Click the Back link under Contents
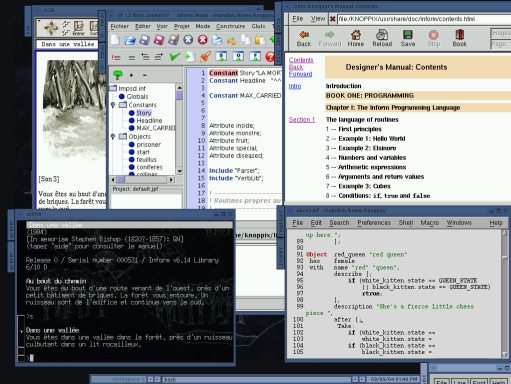 [x=296, y=67]
